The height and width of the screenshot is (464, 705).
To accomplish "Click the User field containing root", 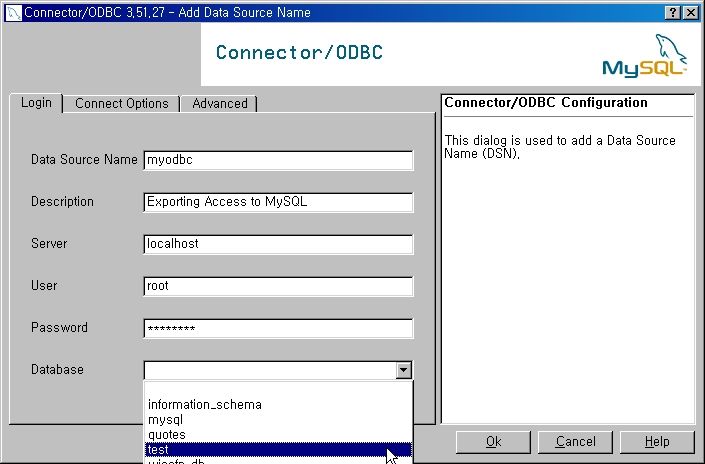I will click(x=278, y=286).
